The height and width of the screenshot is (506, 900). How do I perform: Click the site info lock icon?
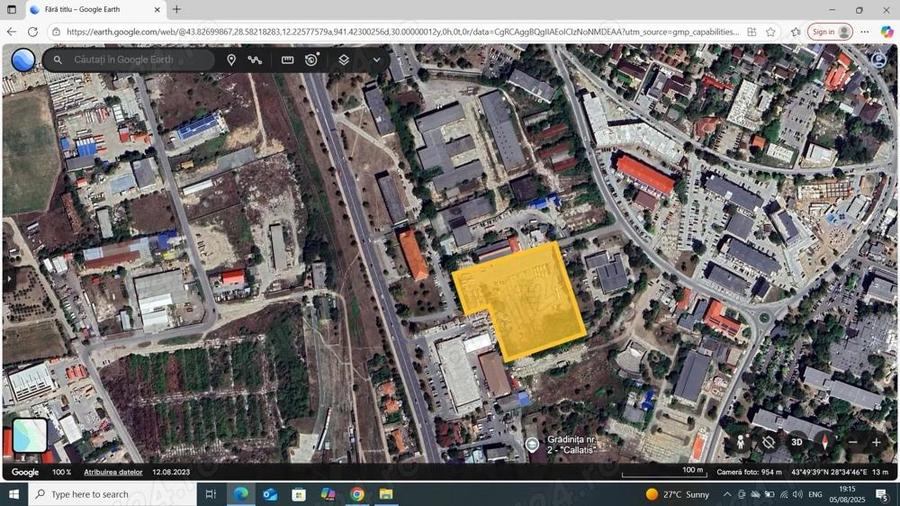click(56, 32)
